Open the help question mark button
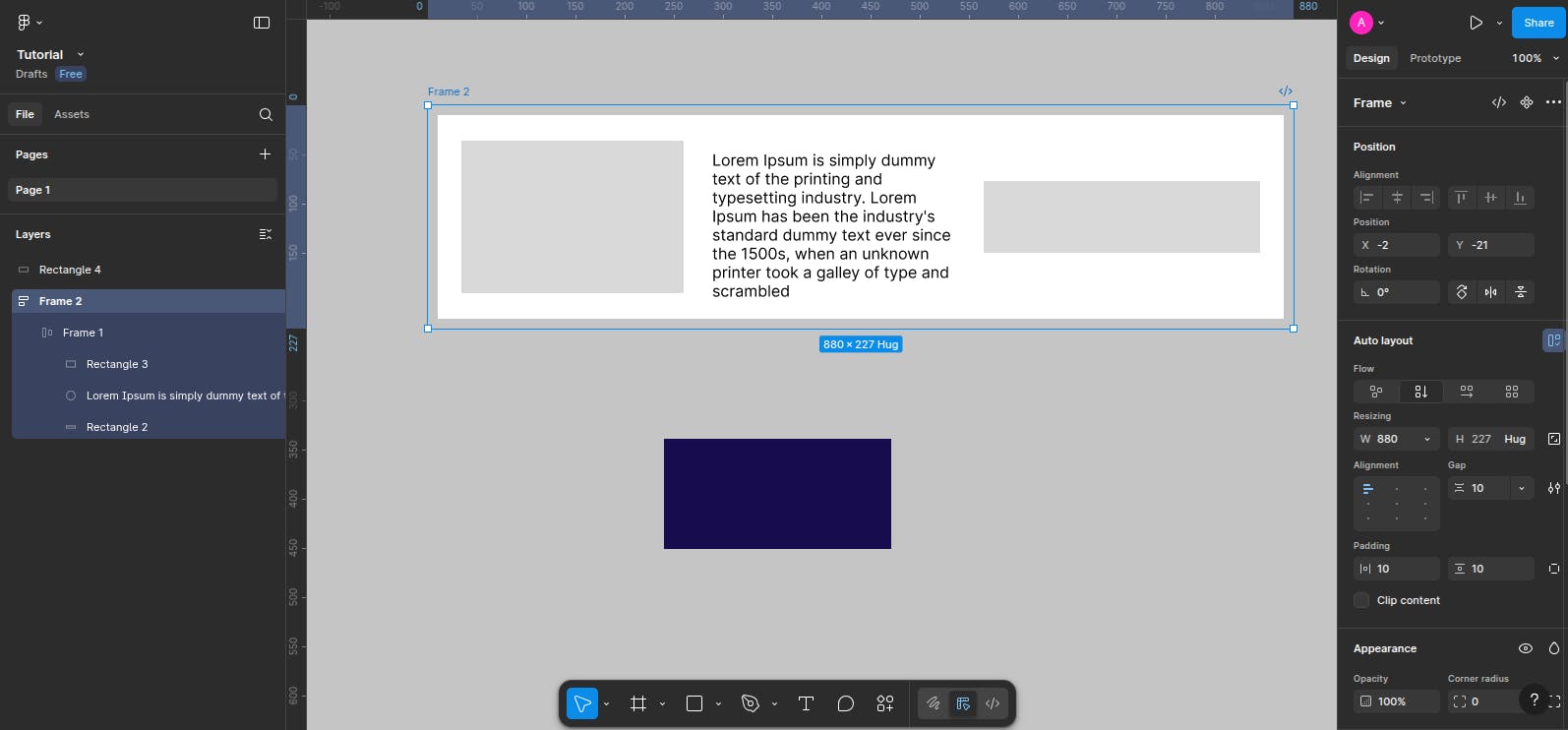Screen dimensions: 1568x730 (1534, 700)
